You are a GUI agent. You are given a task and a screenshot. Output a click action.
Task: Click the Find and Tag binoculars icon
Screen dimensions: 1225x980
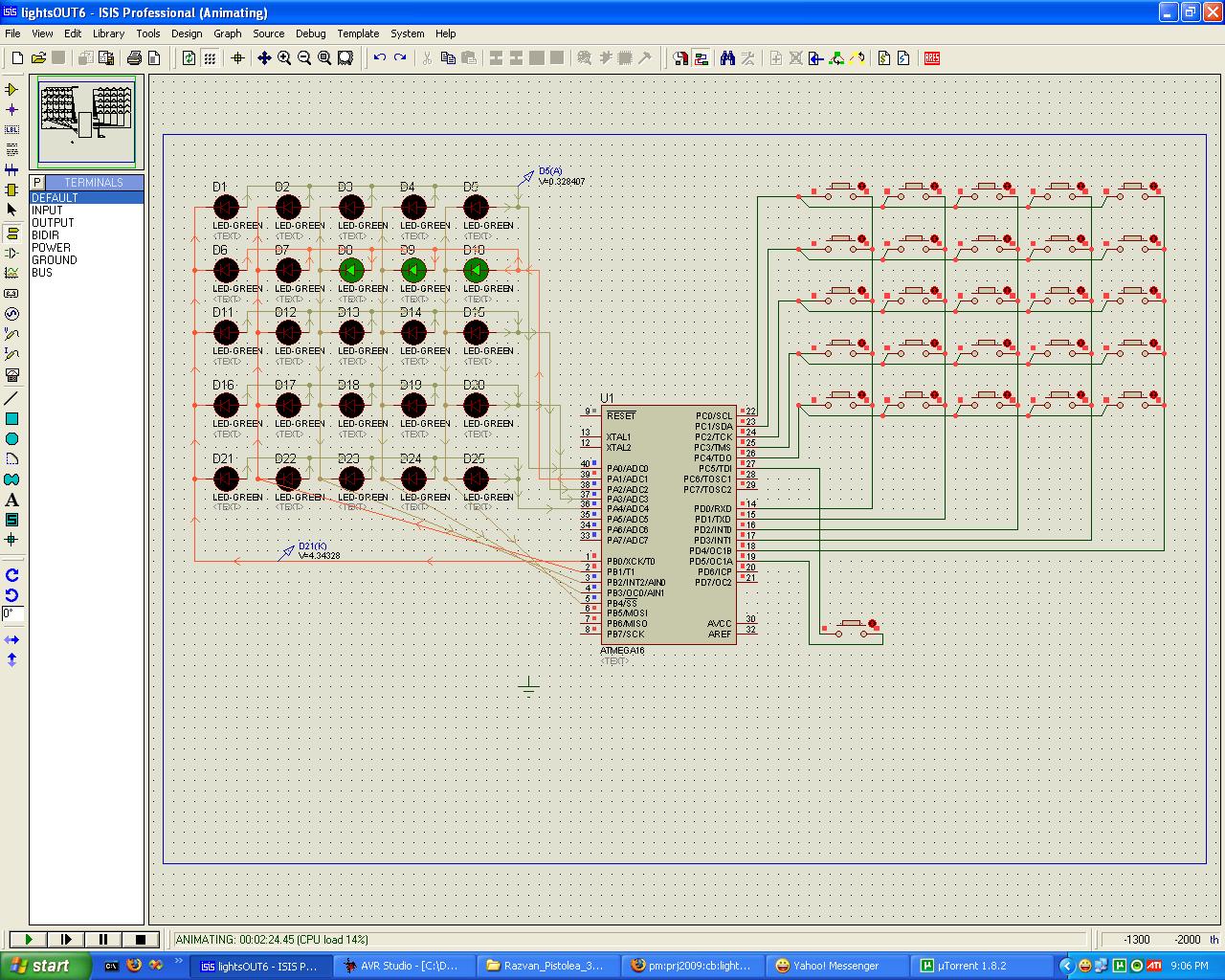coord(727,57)
